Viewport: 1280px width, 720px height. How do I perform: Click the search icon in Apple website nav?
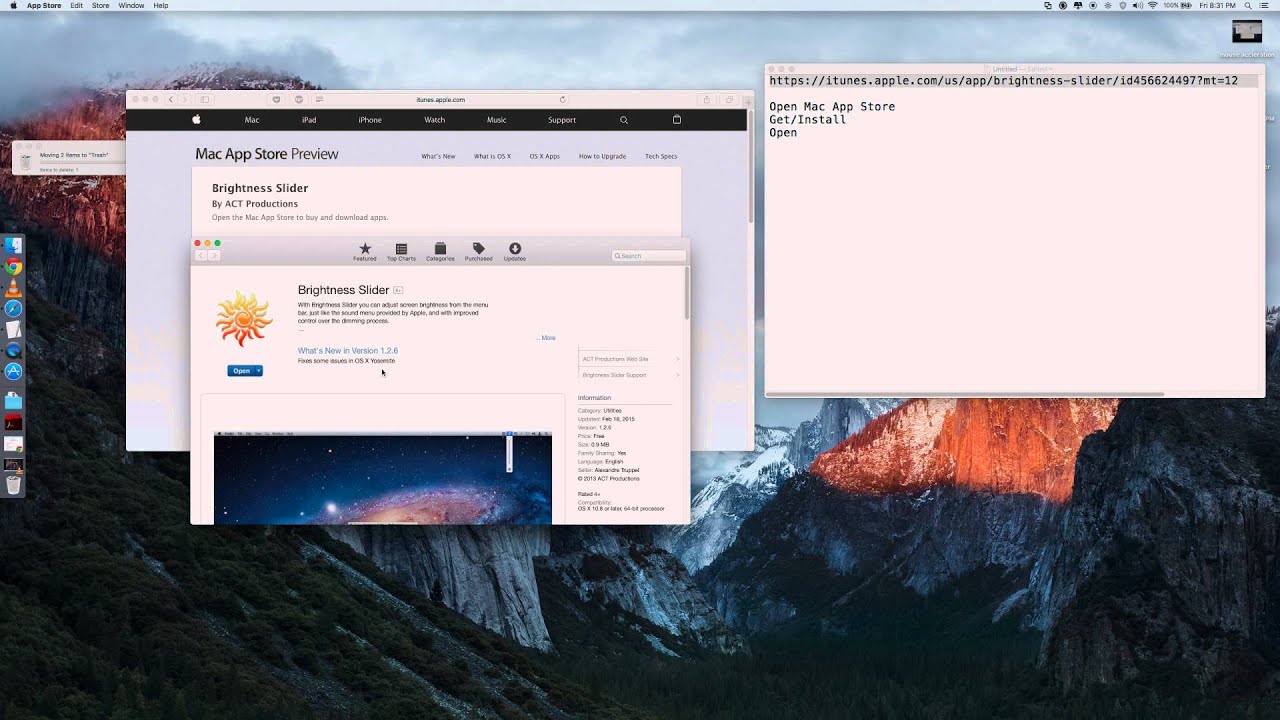[624, 120]
